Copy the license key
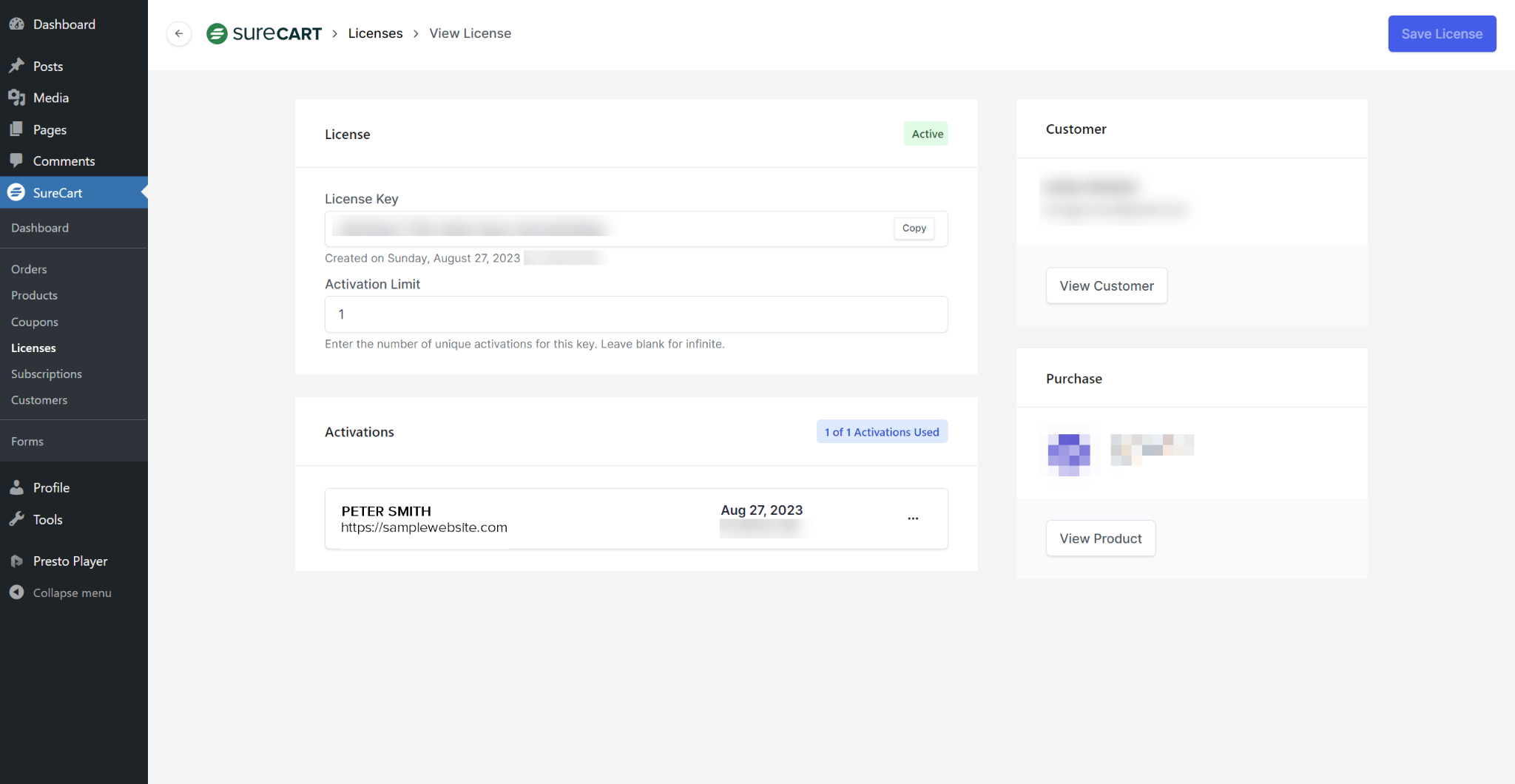The image size is (1515, 784). click(x=913, y=228)
